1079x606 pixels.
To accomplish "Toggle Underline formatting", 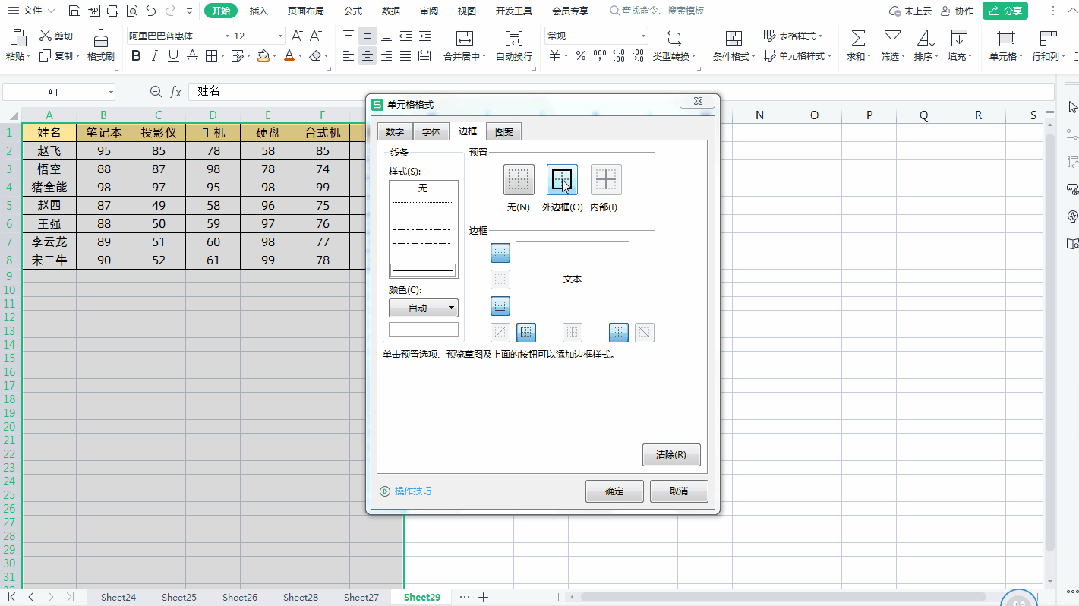I will (x=173, y=56).
